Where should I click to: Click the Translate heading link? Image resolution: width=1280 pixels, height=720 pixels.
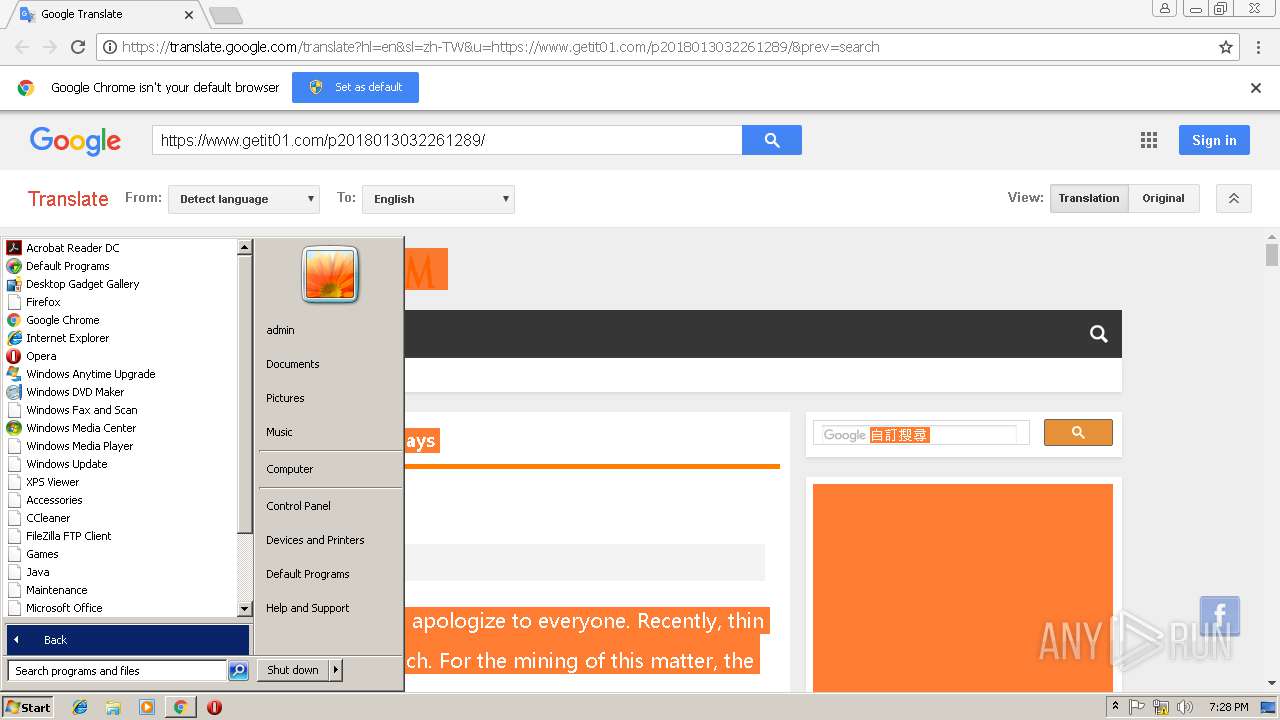coord(68,199)
